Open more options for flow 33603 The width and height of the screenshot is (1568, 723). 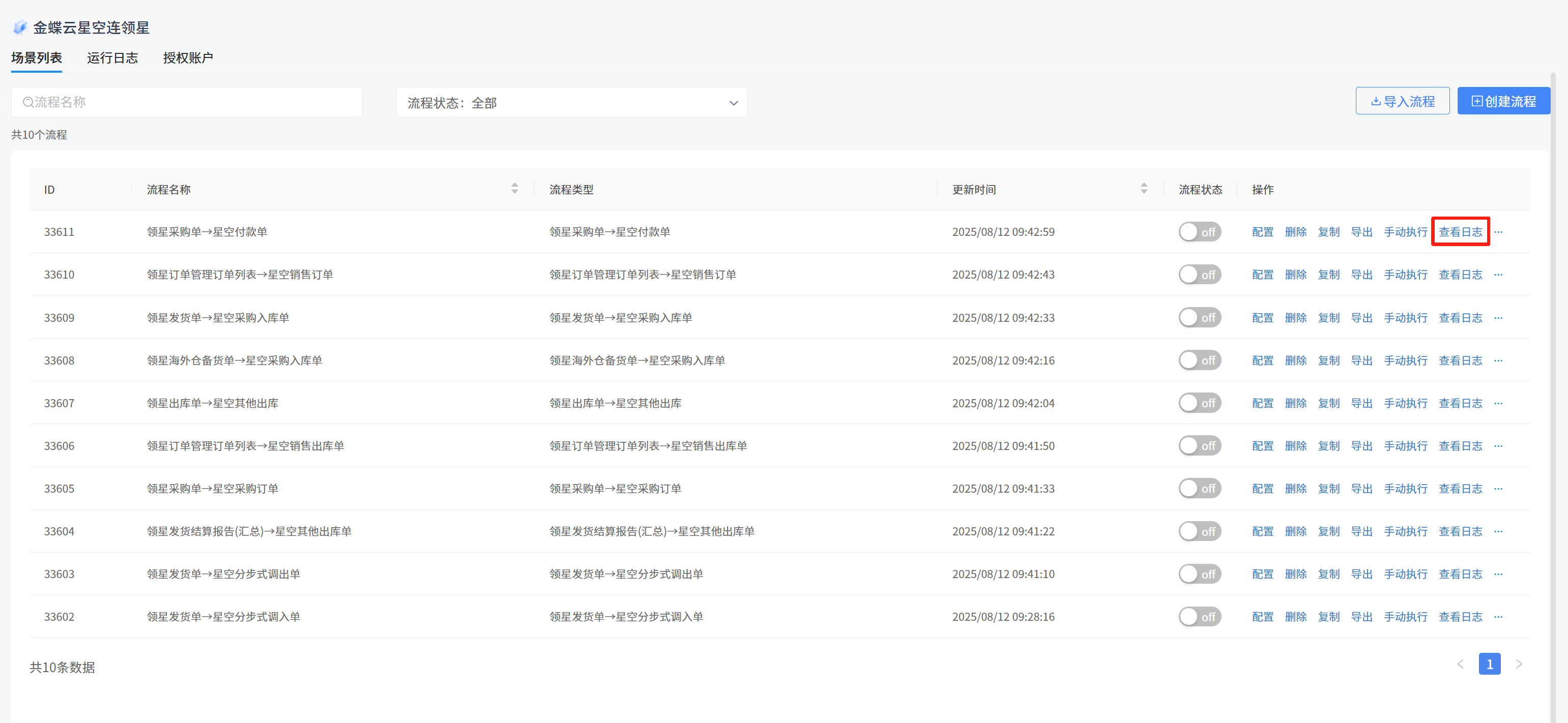pyautogui.click(x=1498, y=574)
